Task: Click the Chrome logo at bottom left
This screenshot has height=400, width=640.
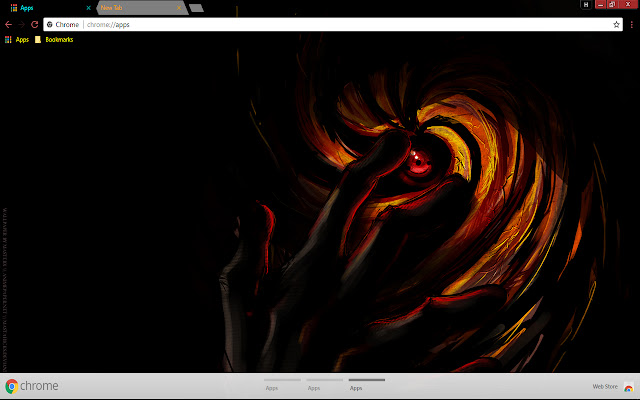Action: [11, 386]
